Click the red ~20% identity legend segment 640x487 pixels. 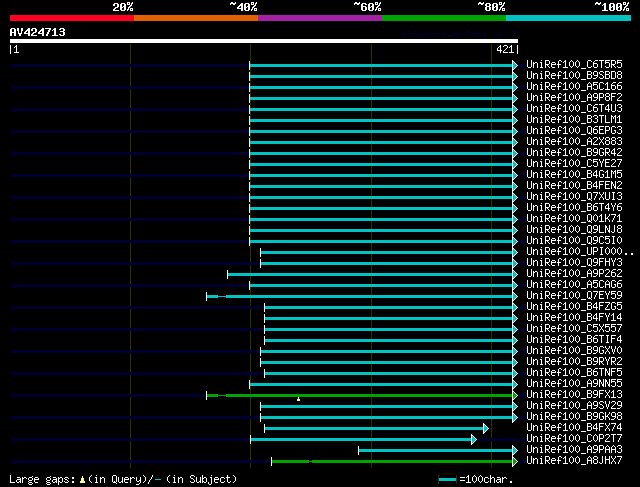coord(72,18)
